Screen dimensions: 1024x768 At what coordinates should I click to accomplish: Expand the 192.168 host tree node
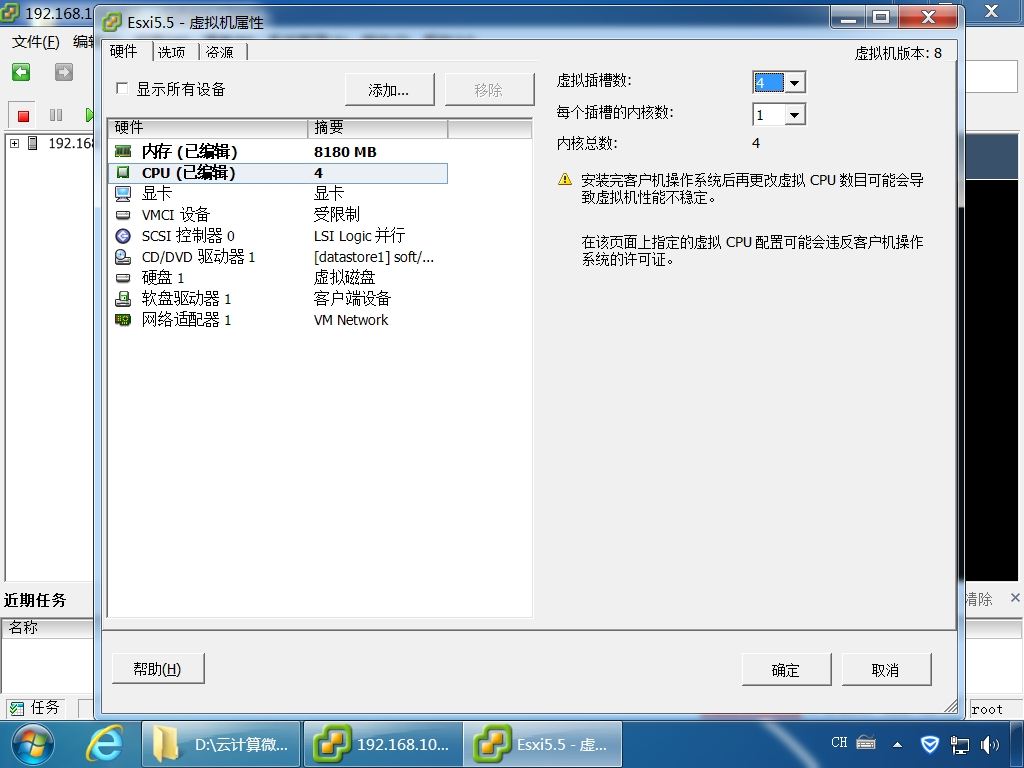pyautogui.click(x=15, y=143)
